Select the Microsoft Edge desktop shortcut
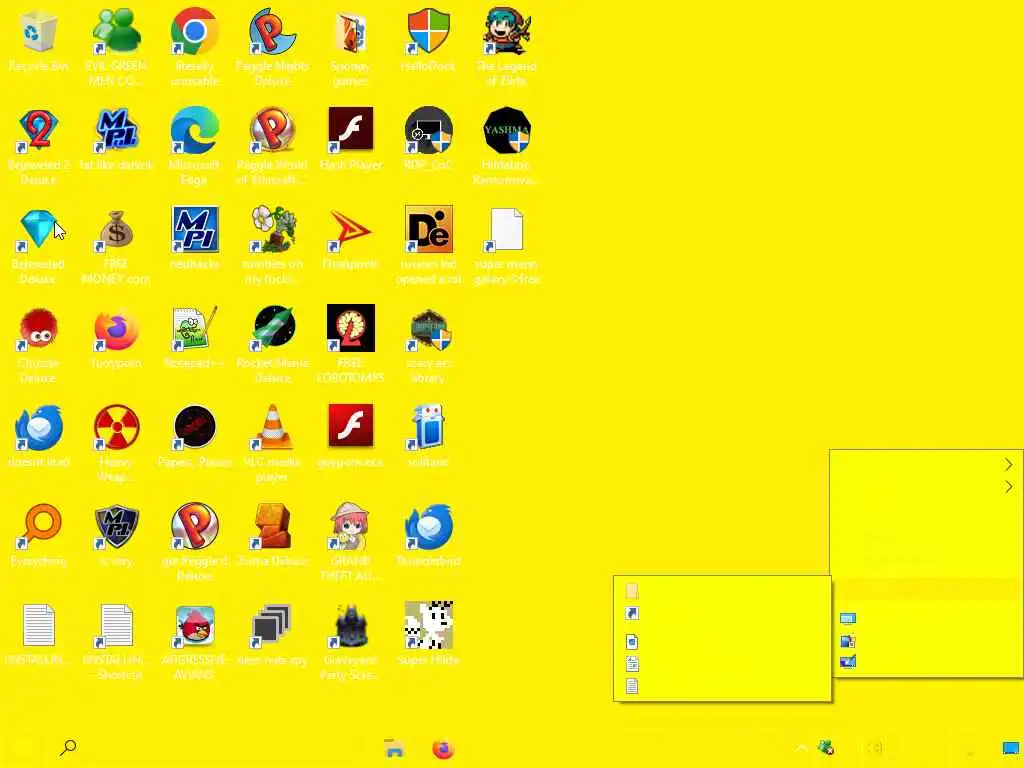Viewport: 1024px width, 768px height. pos(195,130)
